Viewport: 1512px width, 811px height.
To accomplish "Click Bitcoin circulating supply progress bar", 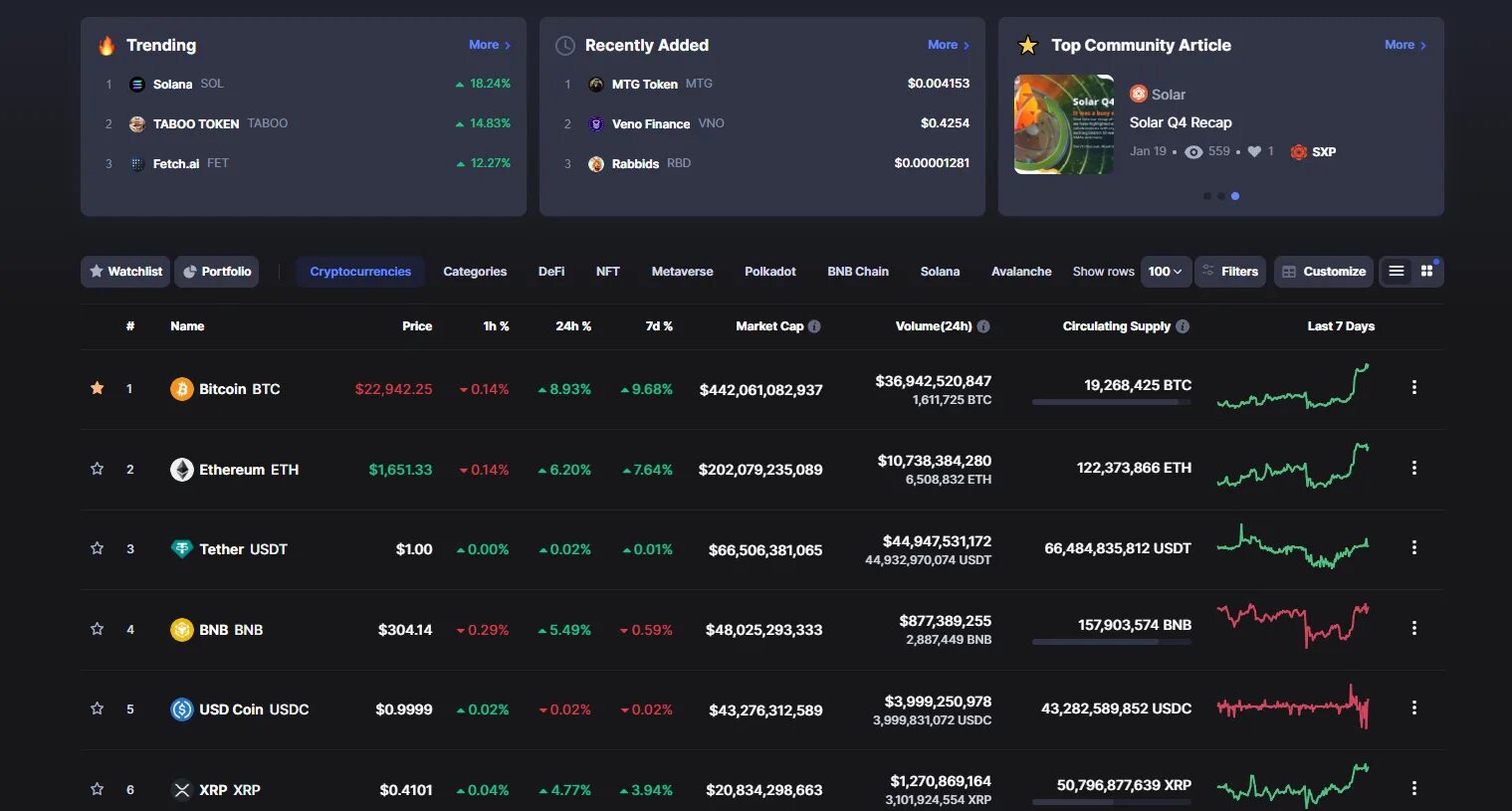I will [1112, 402].
